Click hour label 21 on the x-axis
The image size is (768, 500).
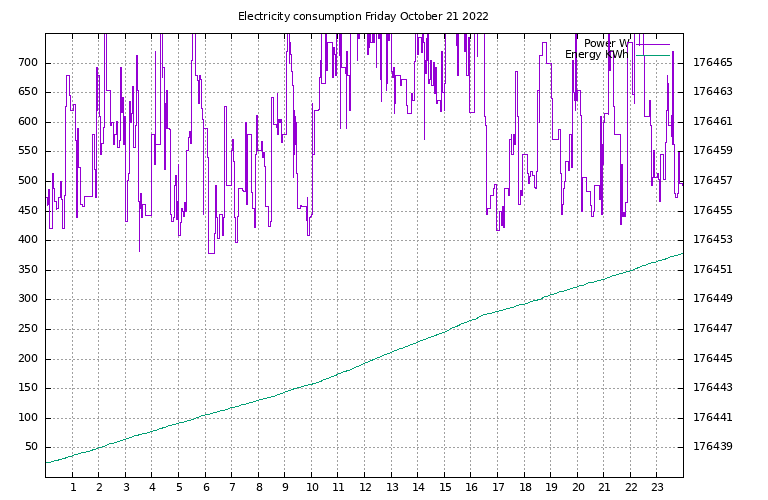(604, 487)
